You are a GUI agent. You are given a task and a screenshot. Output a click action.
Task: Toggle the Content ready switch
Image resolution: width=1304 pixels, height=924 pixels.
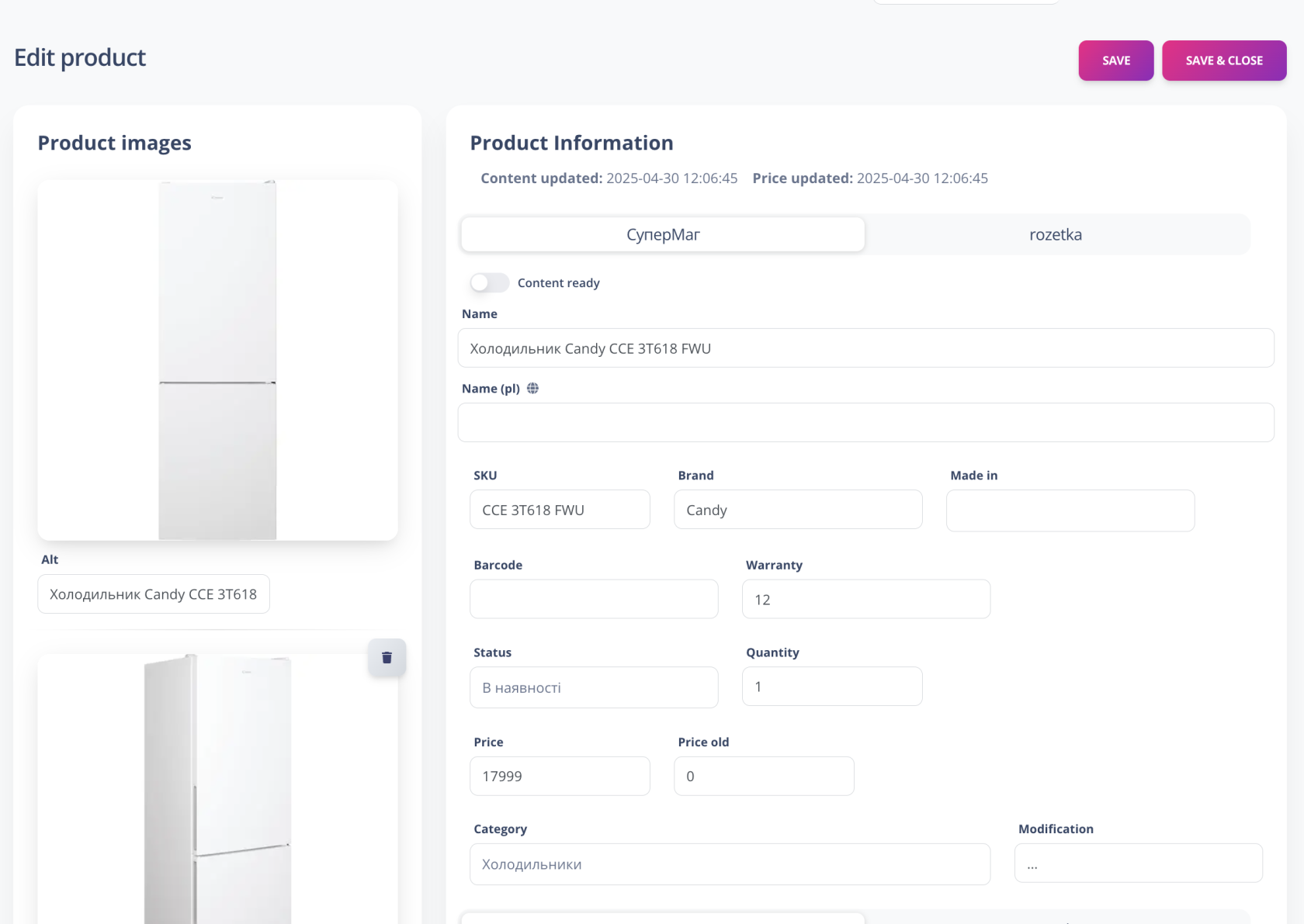pos(489,283)
